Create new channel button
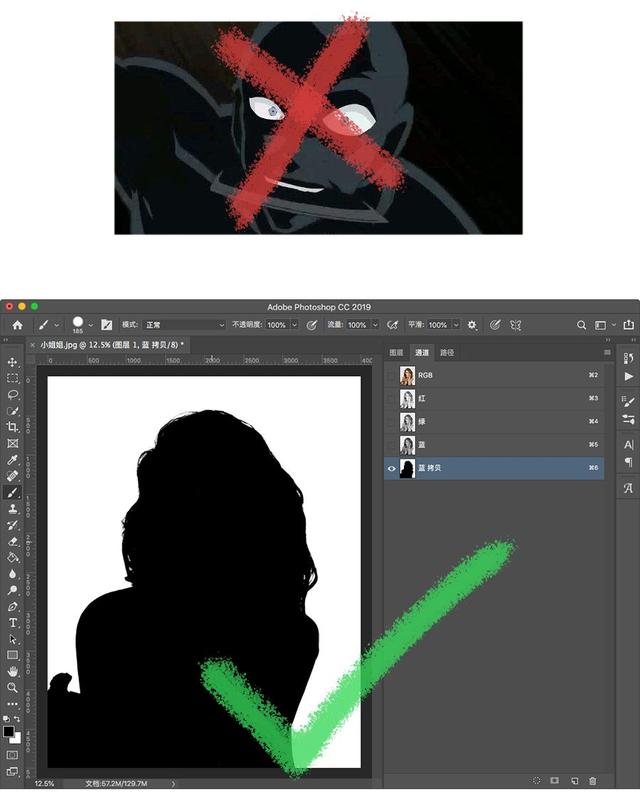 point(574,780)
